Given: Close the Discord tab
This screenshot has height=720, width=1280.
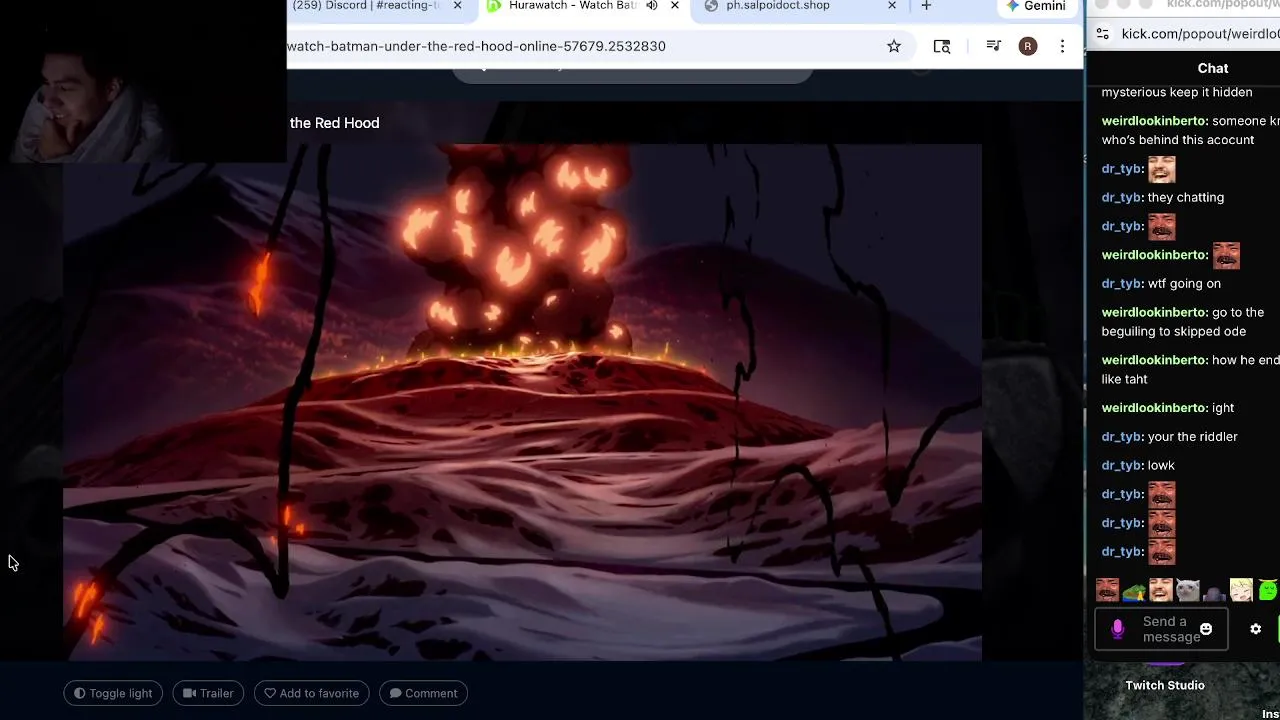Looking at the screenshot, I should [x=457, y=6].
